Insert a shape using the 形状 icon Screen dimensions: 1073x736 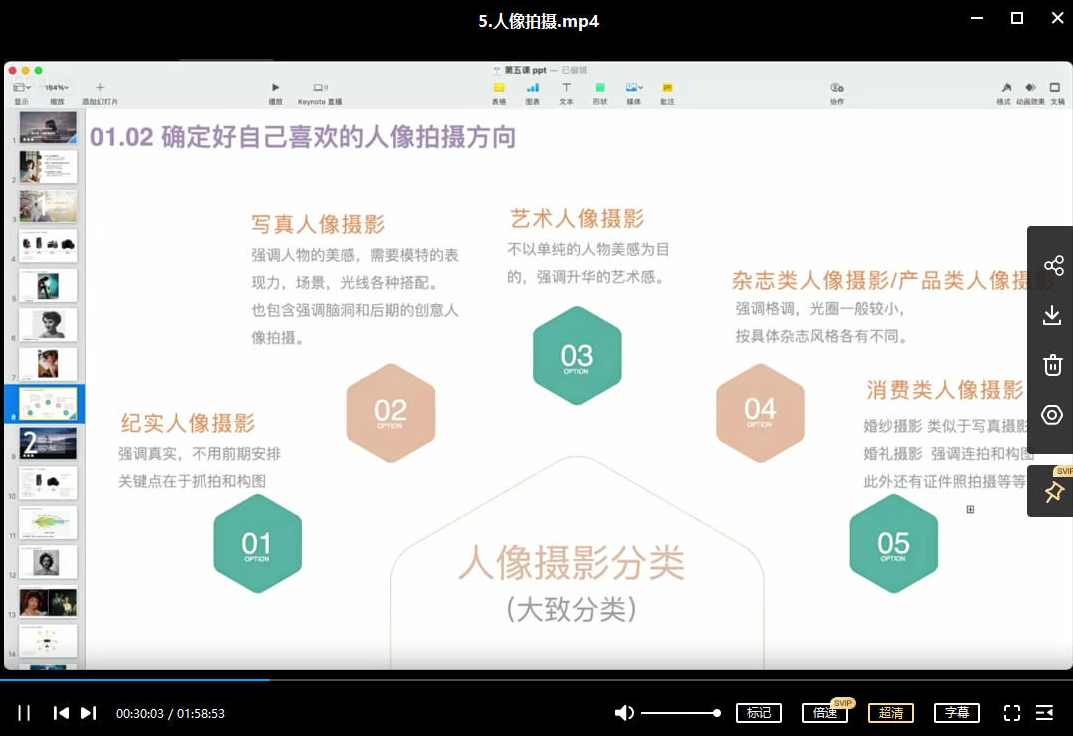pyautogui.click(x=601, y=88)
